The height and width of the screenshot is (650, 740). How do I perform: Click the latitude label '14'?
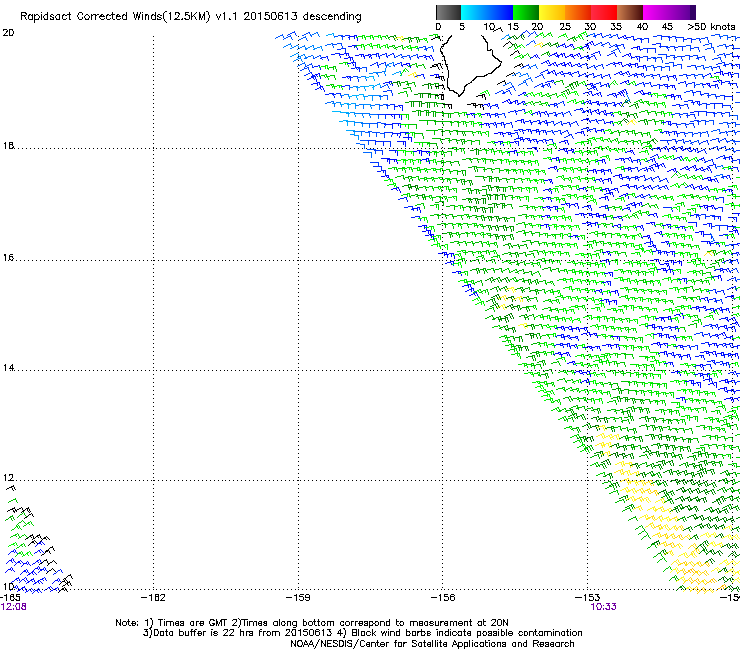click(8, 367)
